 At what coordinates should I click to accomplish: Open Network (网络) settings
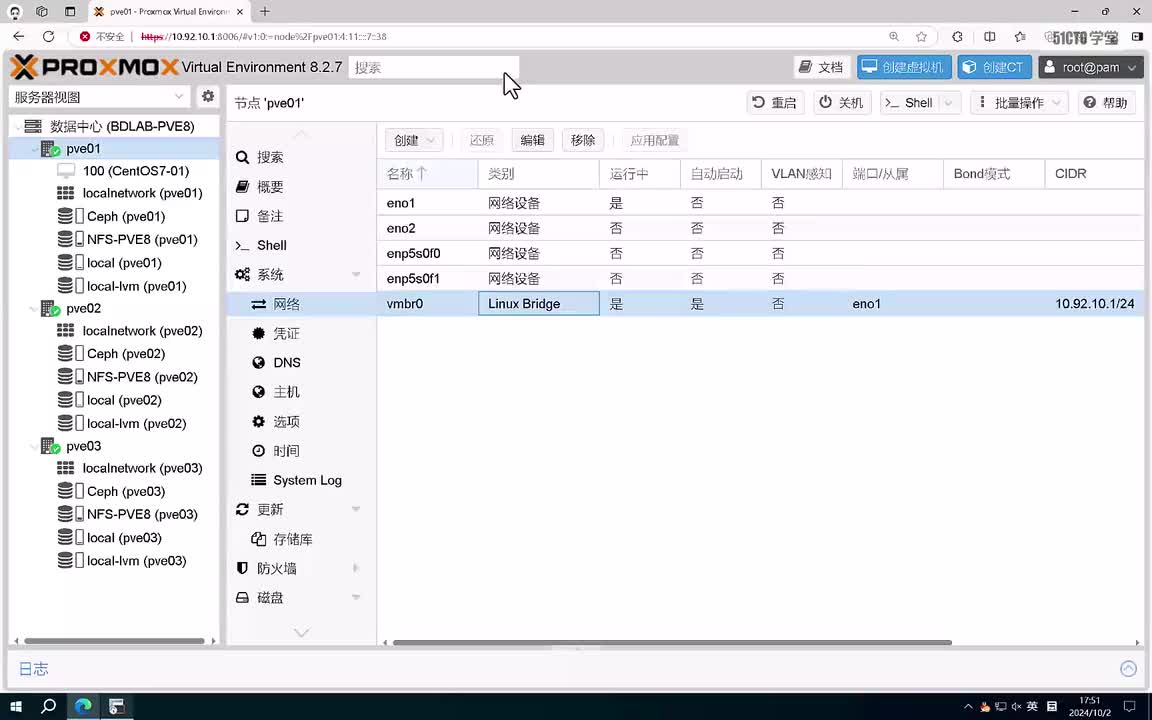pyautogui.click(x=301, y=304)
